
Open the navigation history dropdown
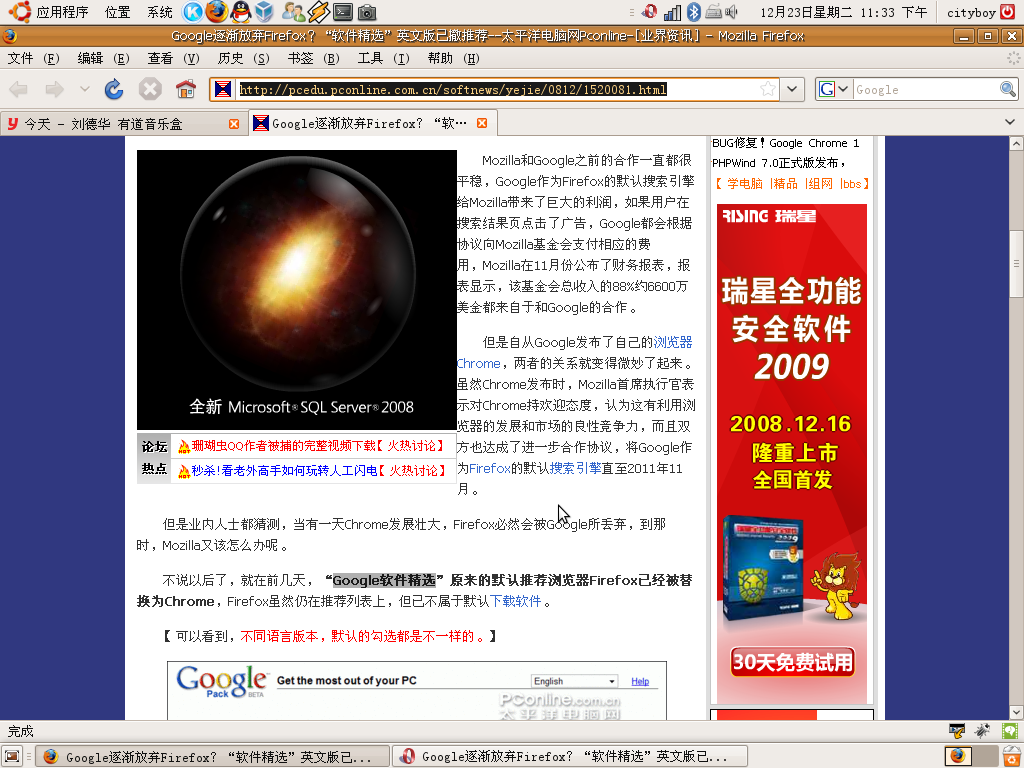[84, 89]
